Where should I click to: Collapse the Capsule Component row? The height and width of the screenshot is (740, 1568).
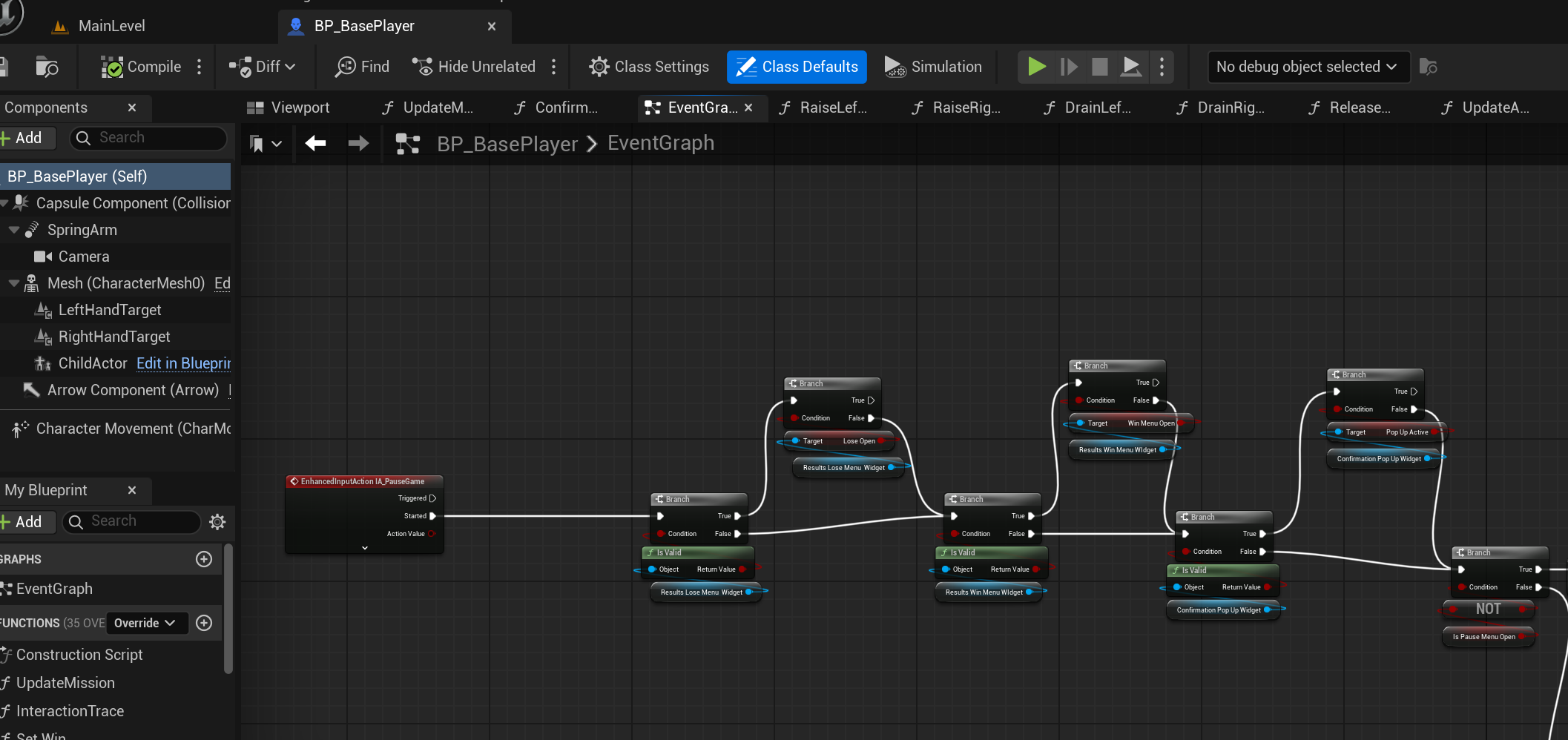(x=4, y=202)
